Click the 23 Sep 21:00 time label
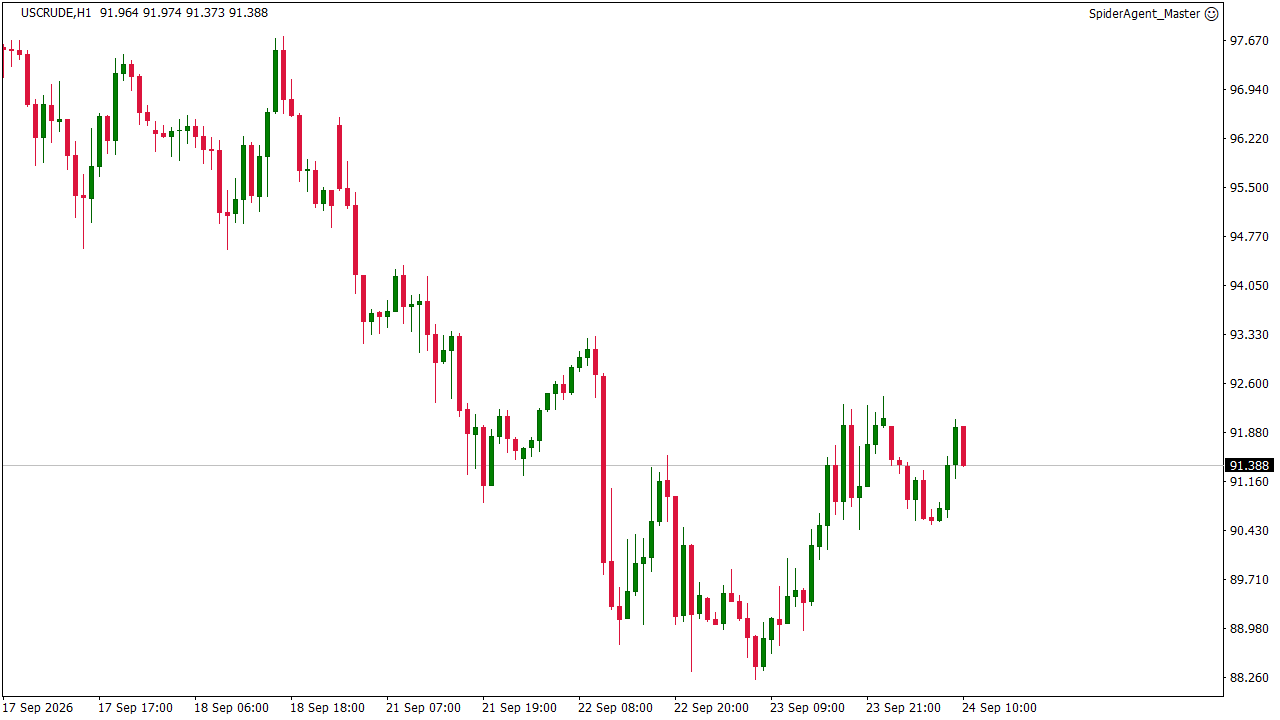The image size is (1280, 720). [x=903, y=708]
